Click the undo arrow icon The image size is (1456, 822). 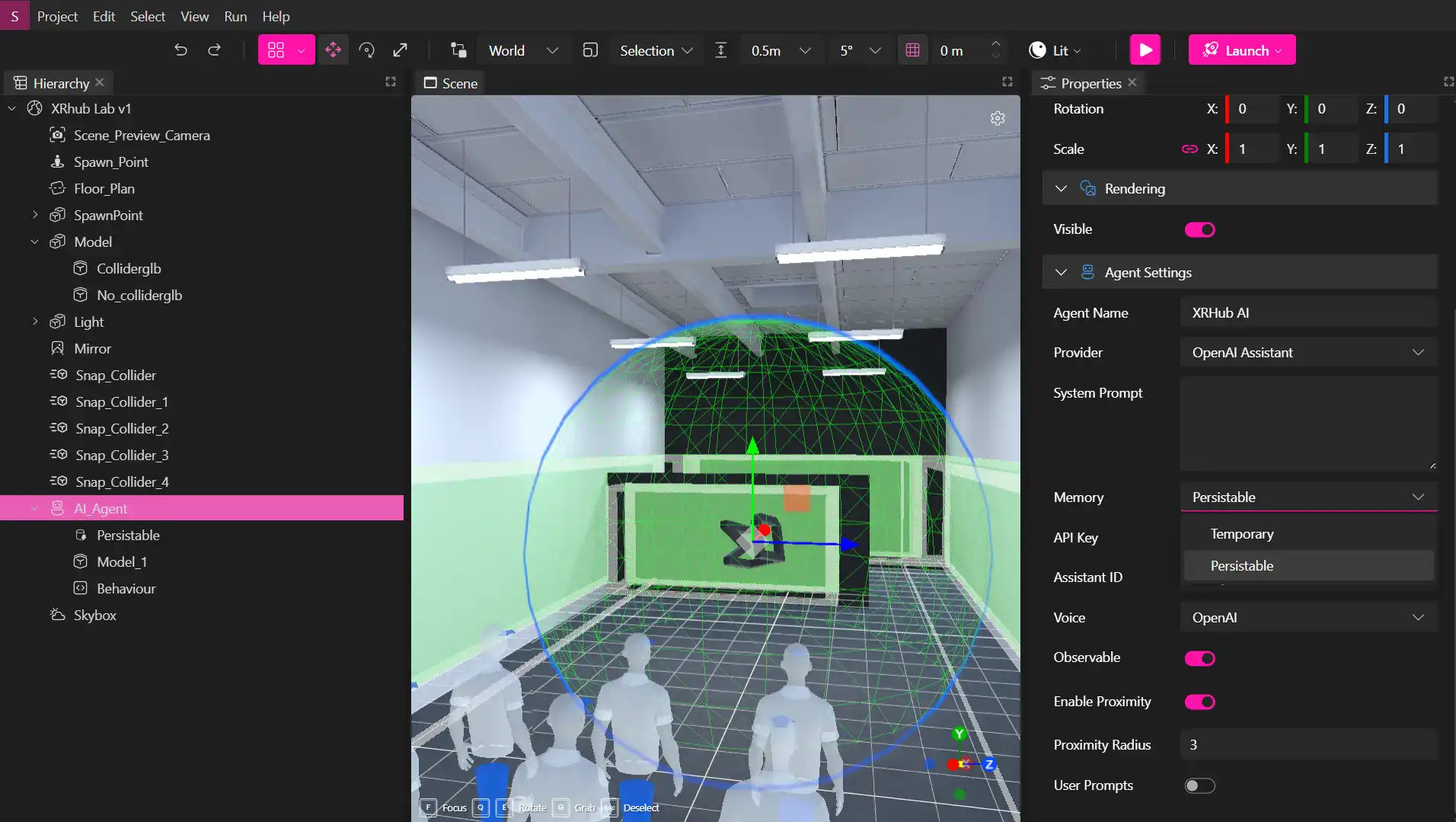(180, 50)
